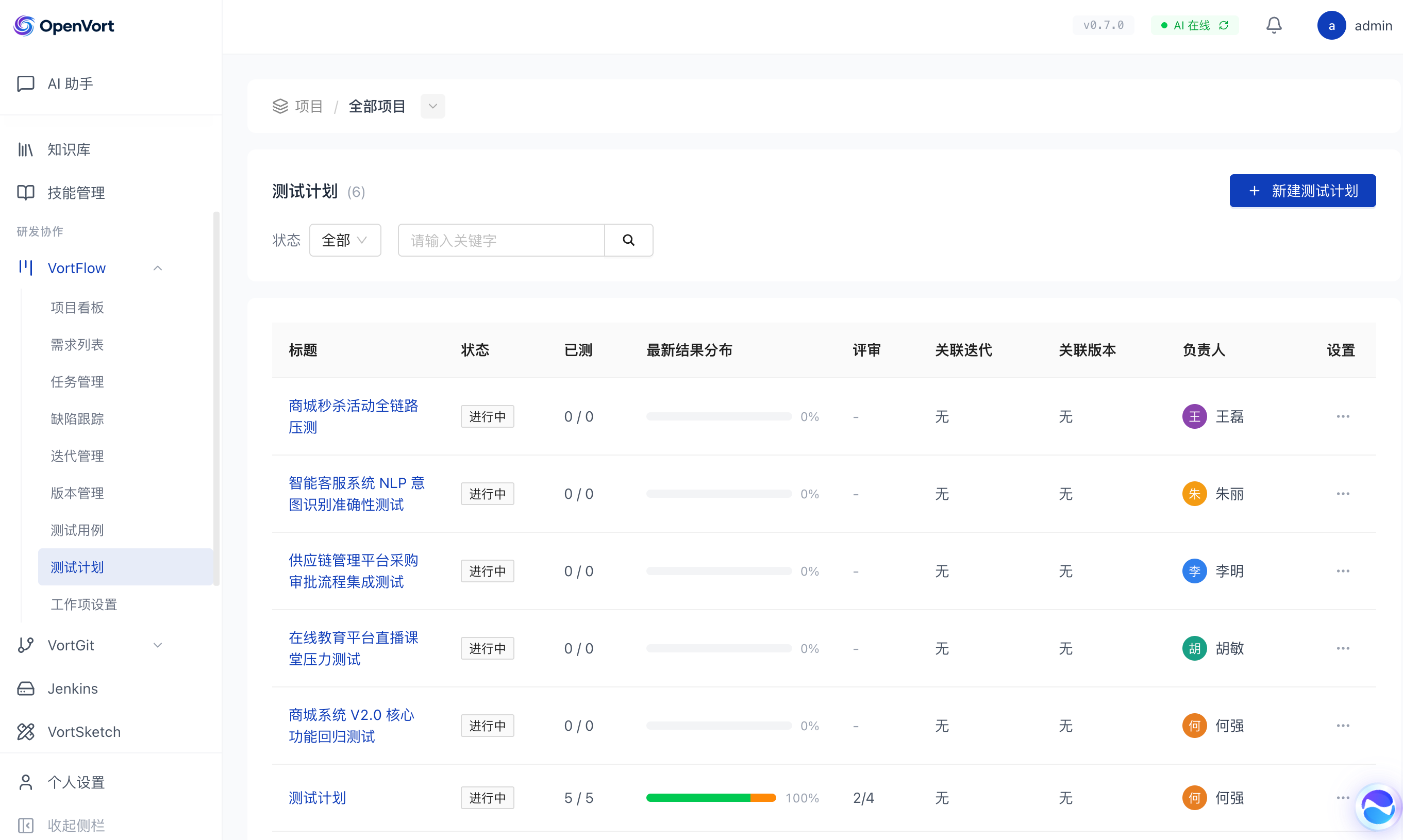Open 商城秒杀活动全链路压测 test plan link
1403x840 pixels.
353,416
